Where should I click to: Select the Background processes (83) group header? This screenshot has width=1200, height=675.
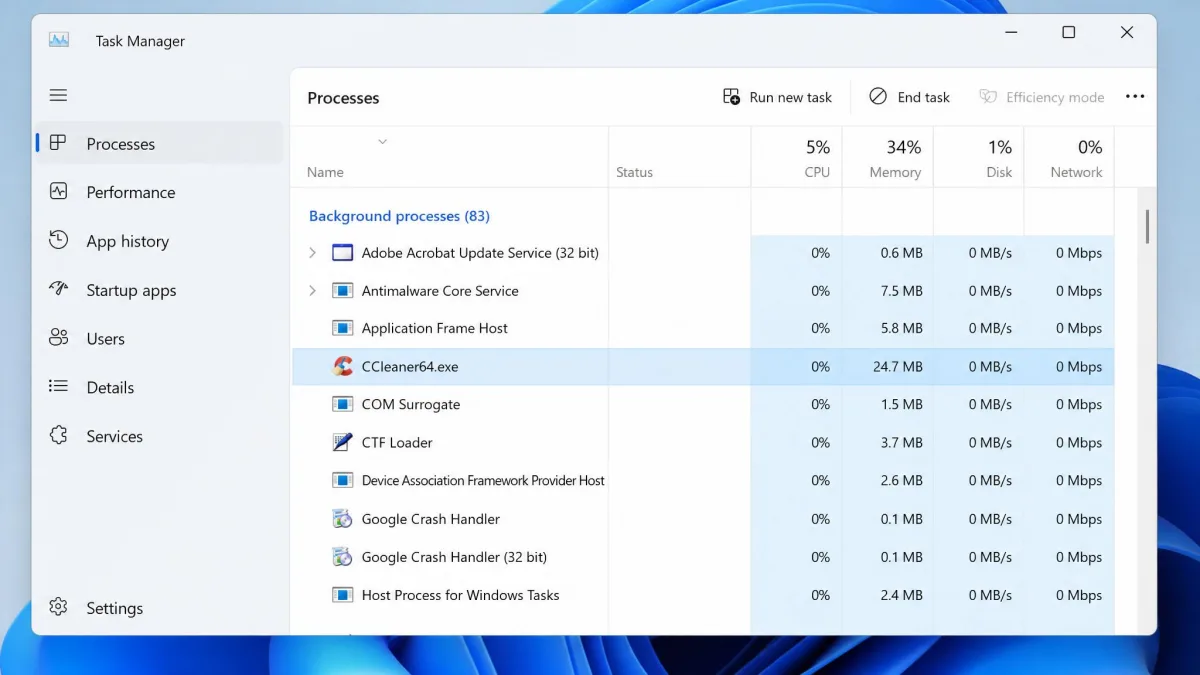pyautogui.click(x=399, y=216)
